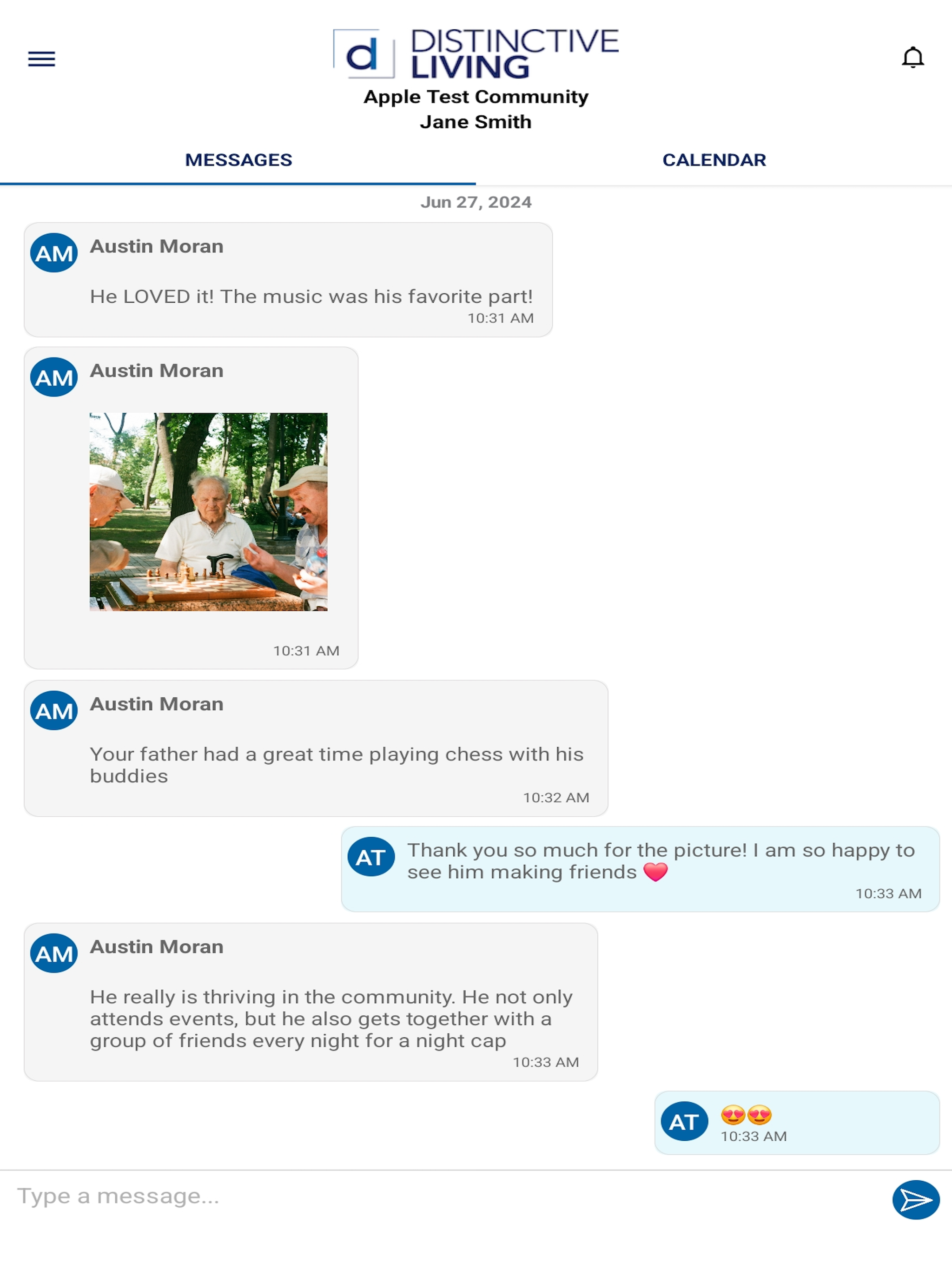952x1270 pixels.
Task: Click the Distinctive Living logo
Action: pyautogui.click(x=476, y=53)
